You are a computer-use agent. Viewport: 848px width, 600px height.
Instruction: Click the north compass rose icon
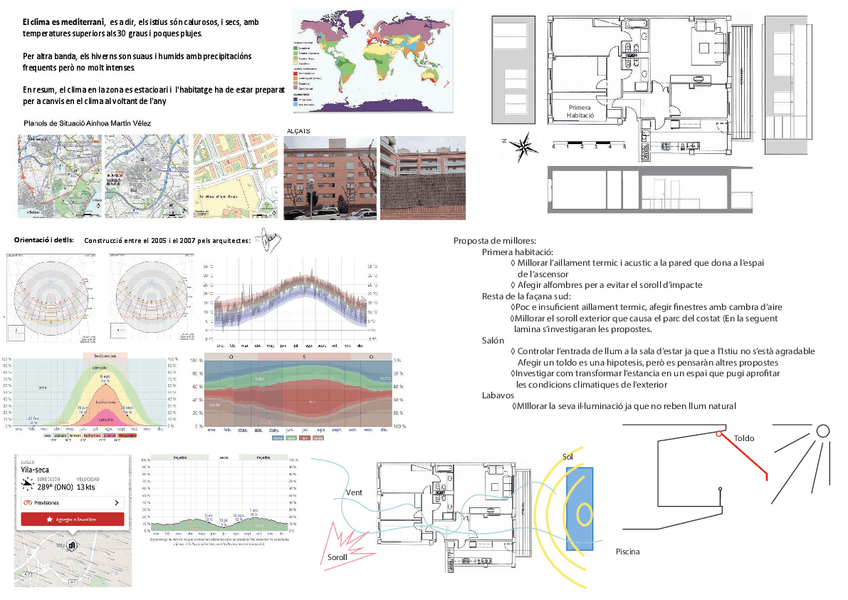coord(524,147)
